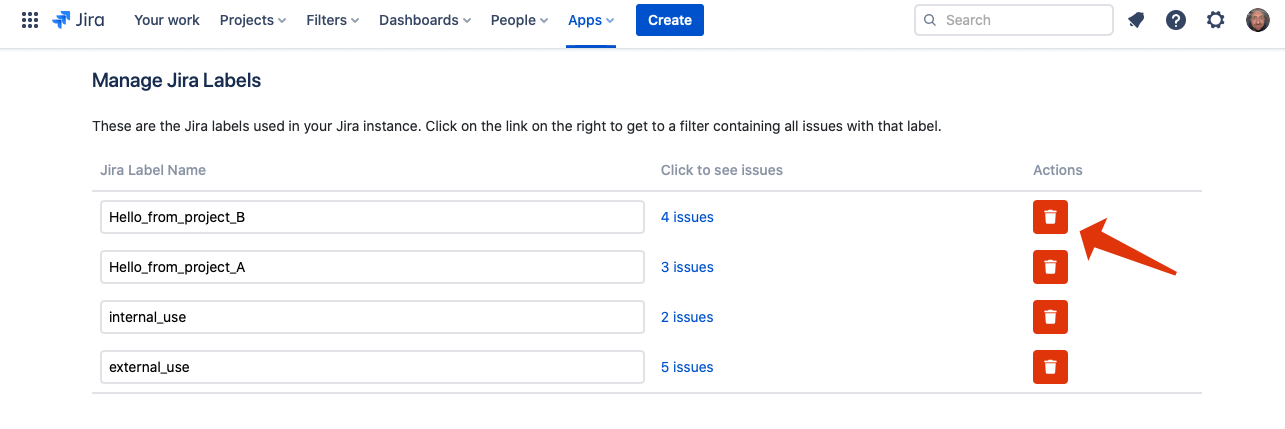Image resolution: width=1285 pixels, height=429 pixels.
Task: Open notifications bell icon
Action: [1136, 20]
